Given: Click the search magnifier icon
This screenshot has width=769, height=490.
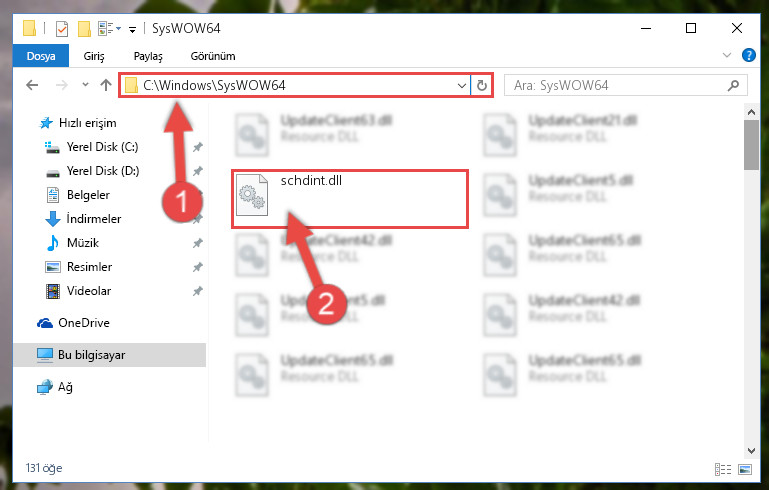Looking at the screenshot, I should coord(733,86).
